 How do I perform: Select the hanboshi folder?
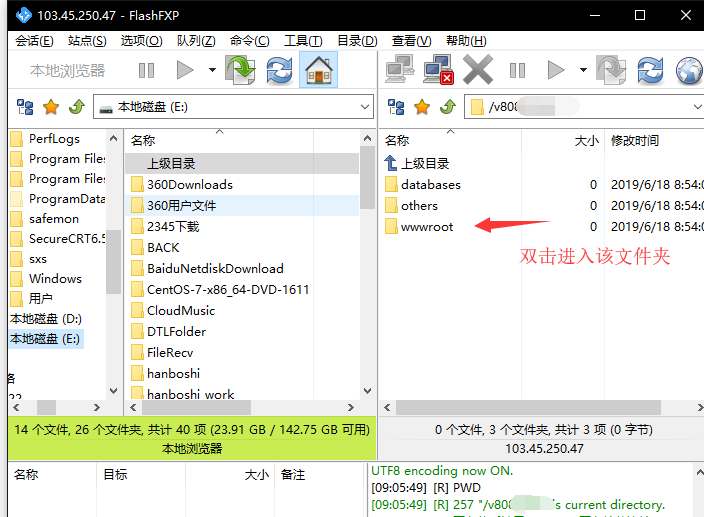coord(173,373)
